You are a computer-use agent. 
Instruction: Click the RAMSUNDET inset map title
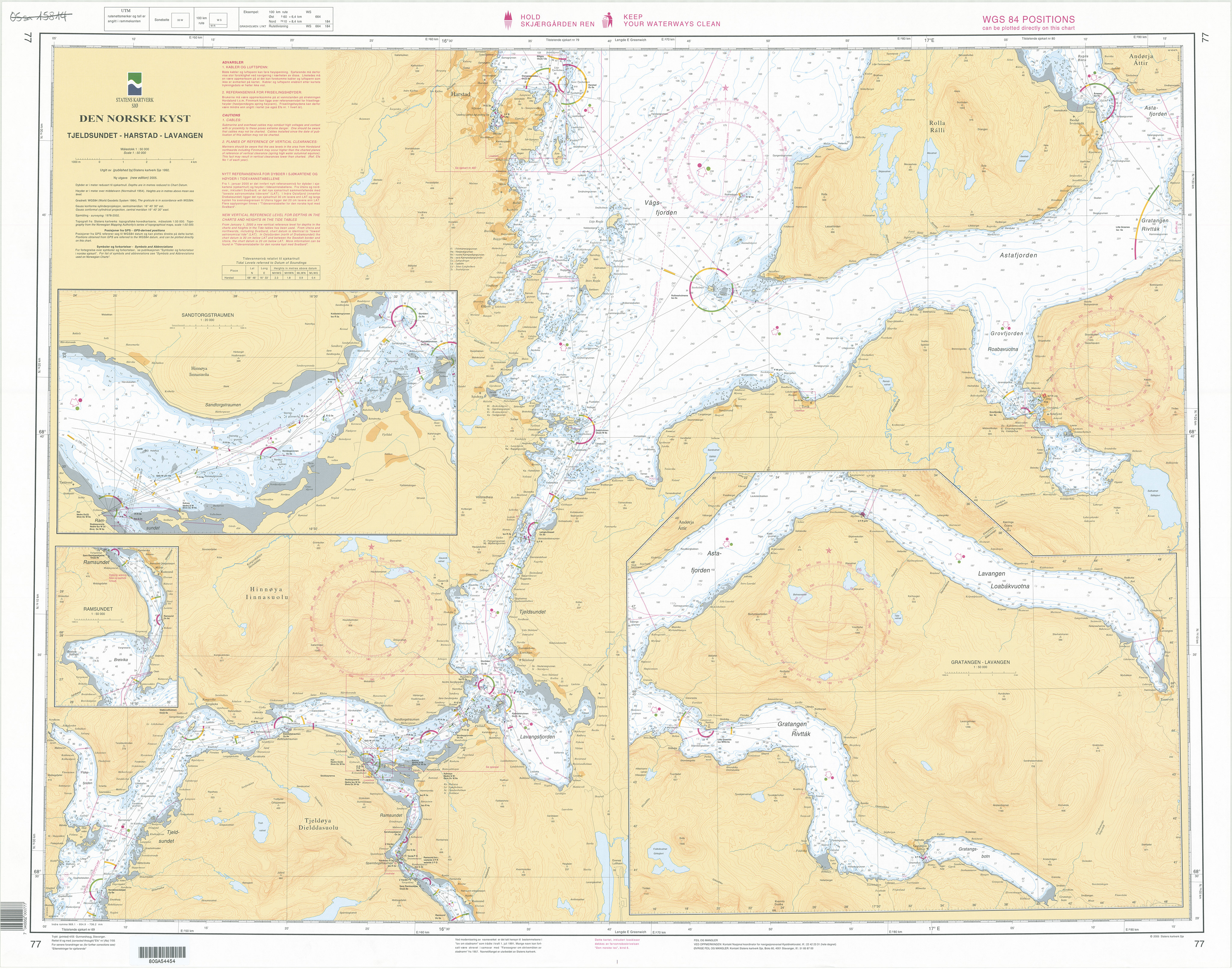97,609
